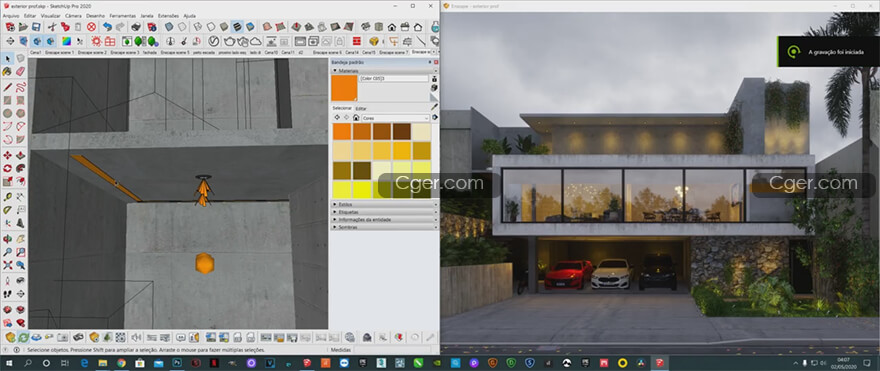Activate the arrow Select tool

pyautogui.click(x=7, y=58)
